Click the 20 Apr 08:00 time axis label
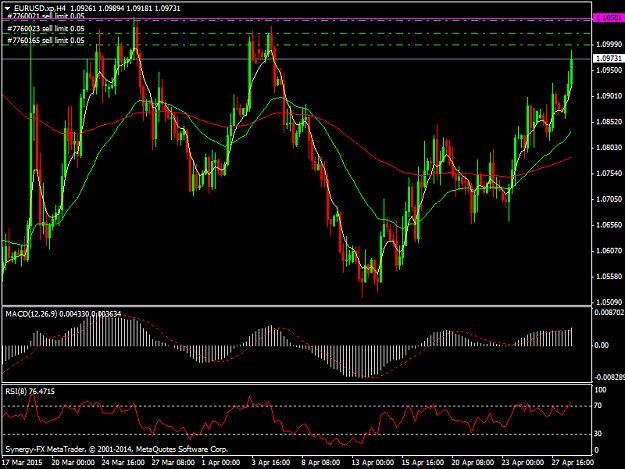Screen dimensions: 625x469 (x=473, y=463)
